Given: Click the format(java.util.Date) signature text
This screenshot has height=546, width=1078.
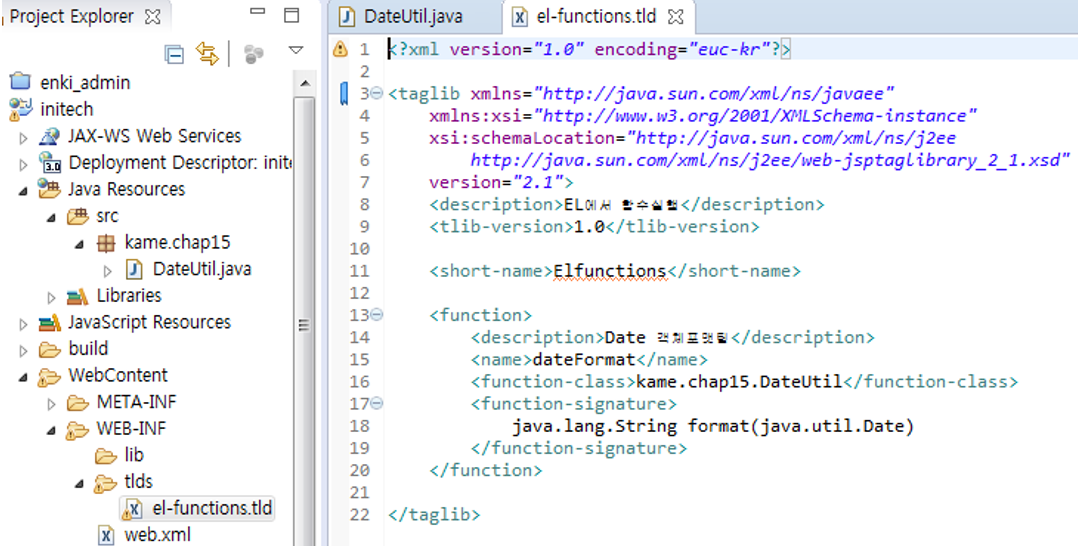Looking at the screenshot, I should point(800,426).
